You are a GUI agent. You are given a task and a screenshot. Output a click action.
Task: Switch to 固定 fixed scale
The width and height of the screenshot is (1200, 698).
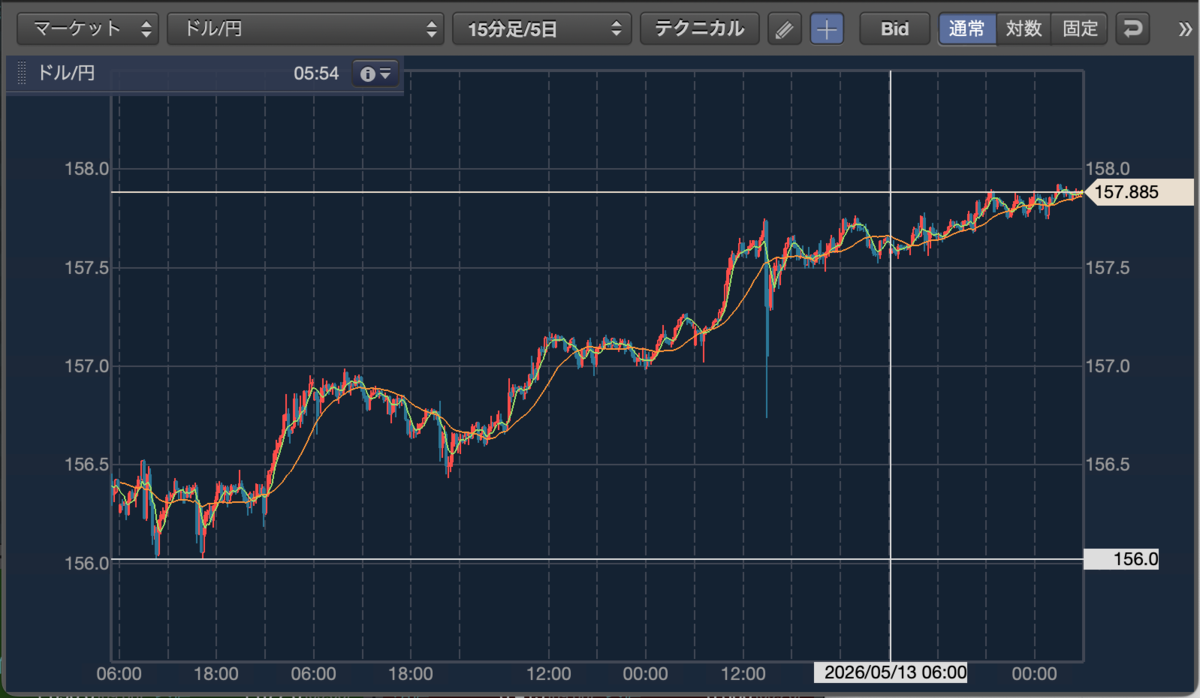[1080, 29]
